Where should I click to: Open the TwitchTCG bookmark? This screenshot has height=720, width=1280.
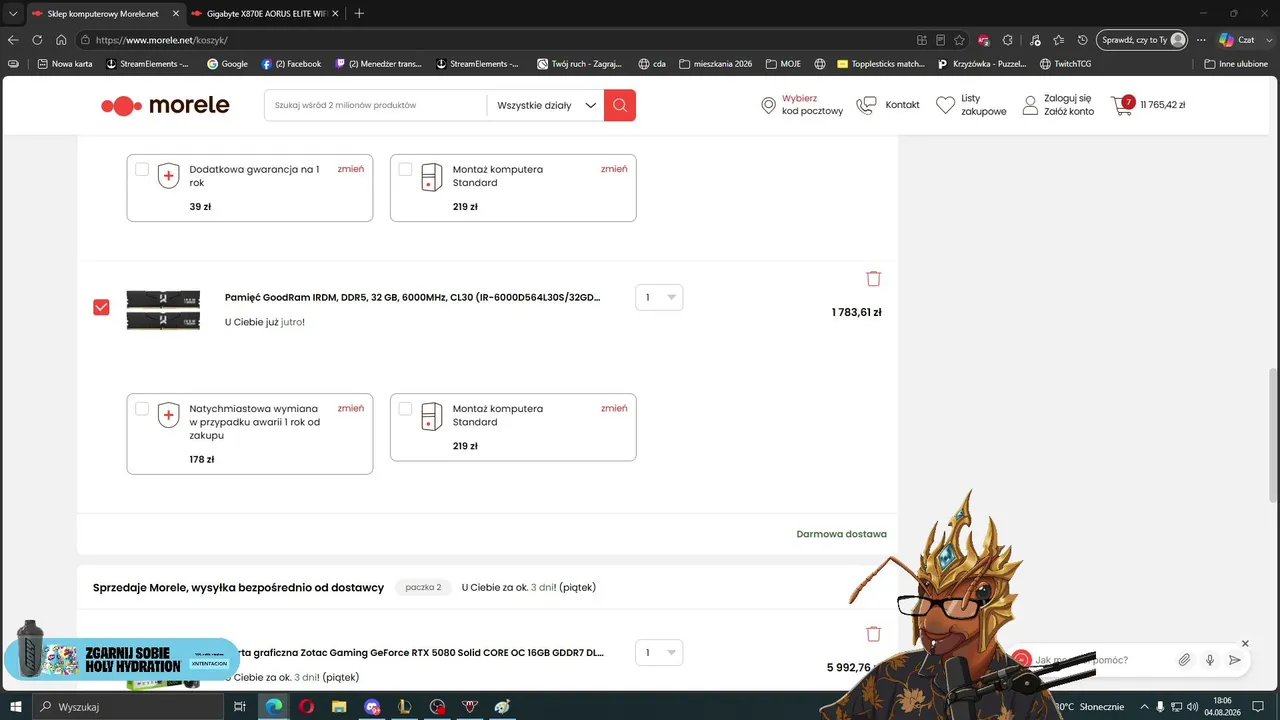click(1065, 64)
